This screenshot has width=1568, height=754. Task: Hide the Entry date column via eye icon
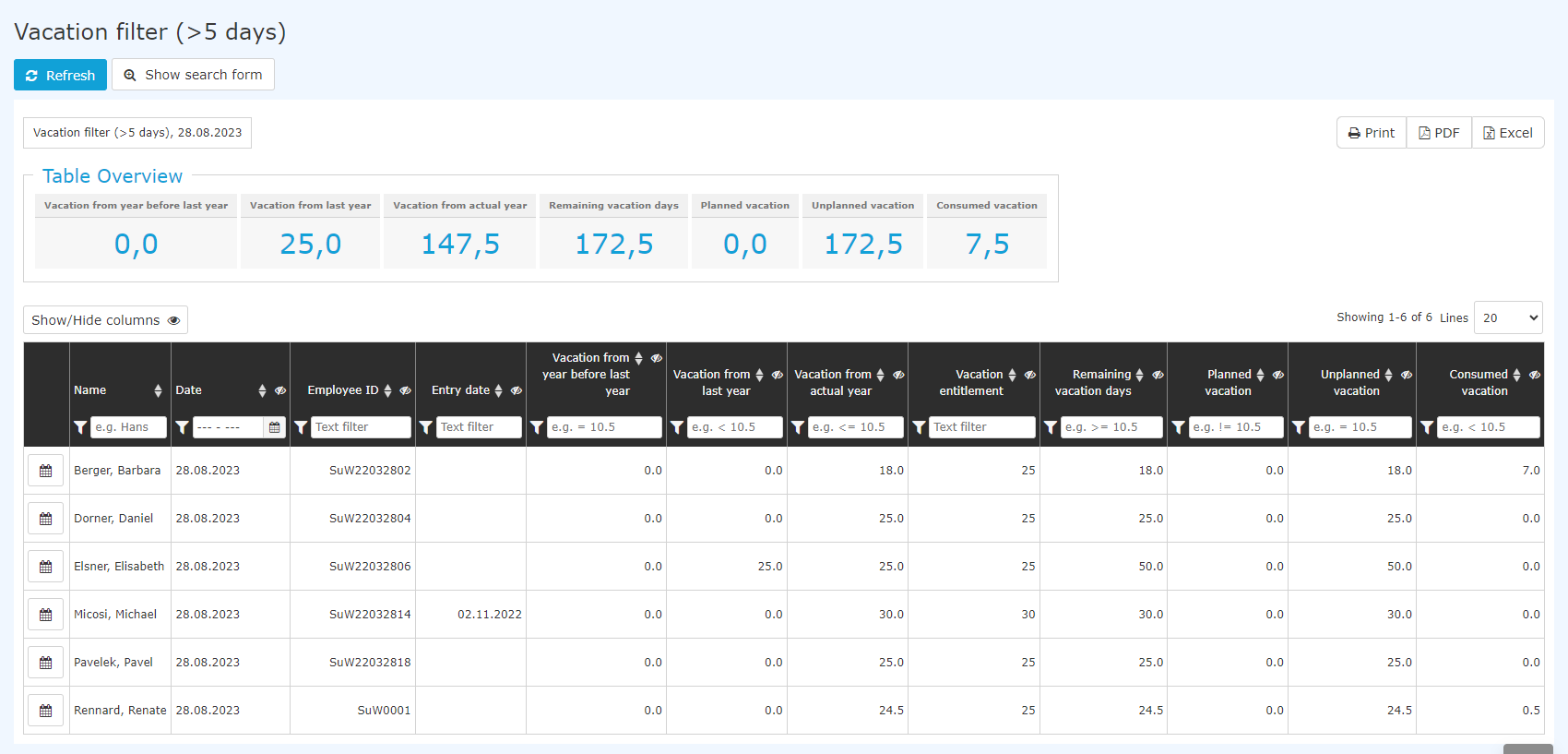point(517,390)
